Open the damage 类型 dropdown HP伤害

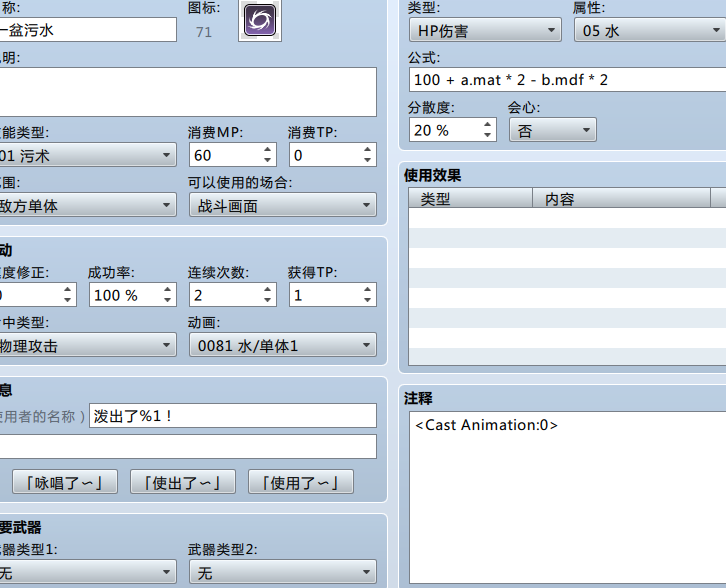(x=485, y=30)
